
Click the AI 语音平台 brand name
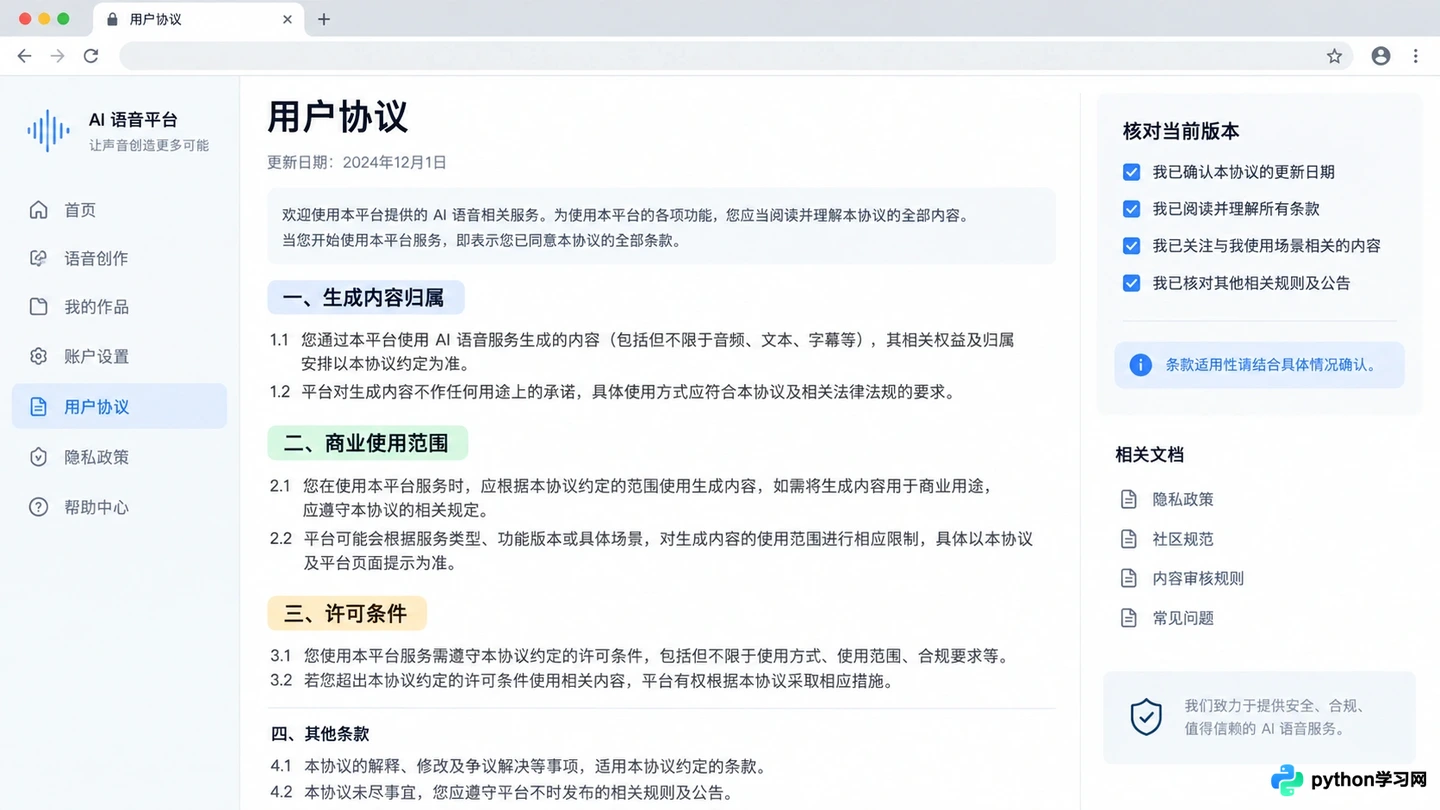(133, 120)
